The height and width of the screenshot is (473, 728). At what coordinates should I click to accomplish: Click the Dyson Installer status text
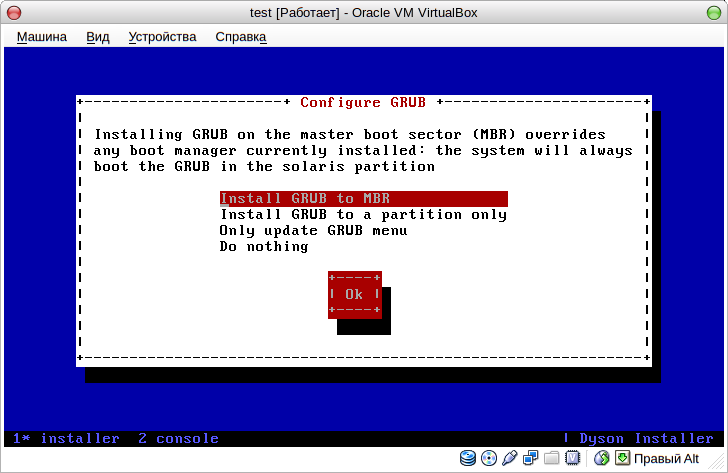[x=646, y=439]
